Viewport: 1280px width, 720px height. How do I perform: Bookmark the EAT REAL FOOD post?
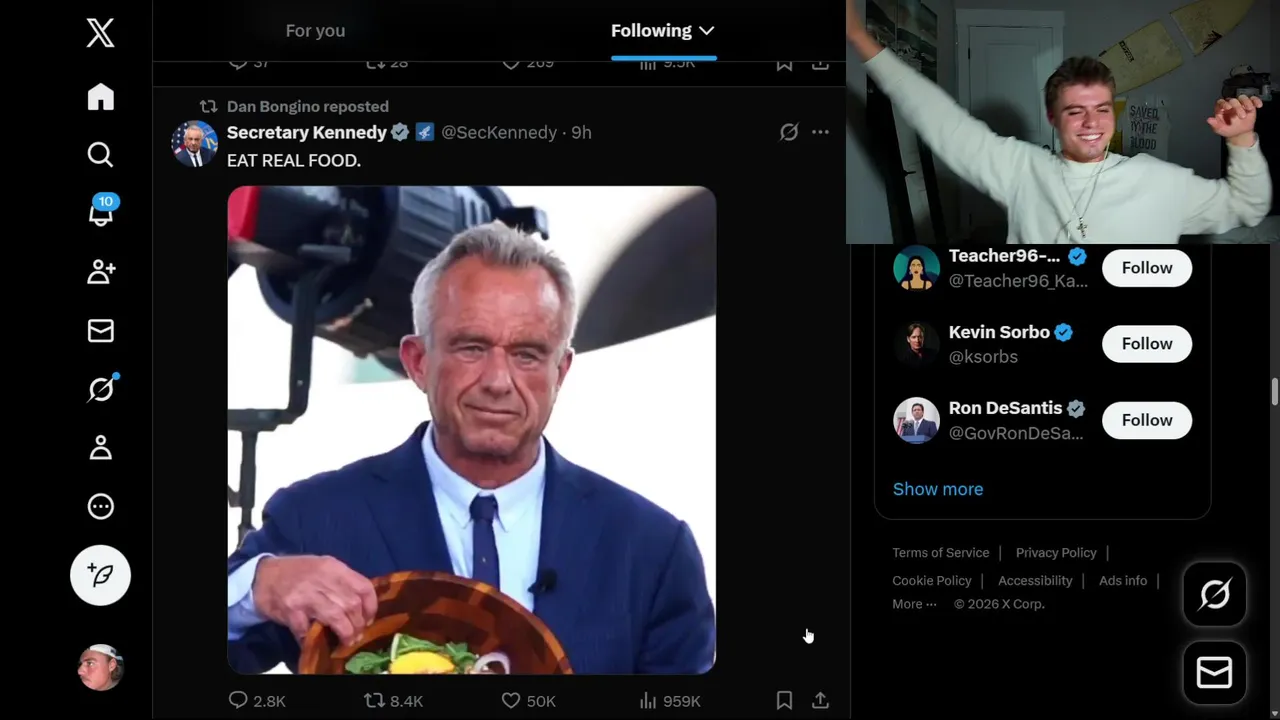[x=784, y=701]
